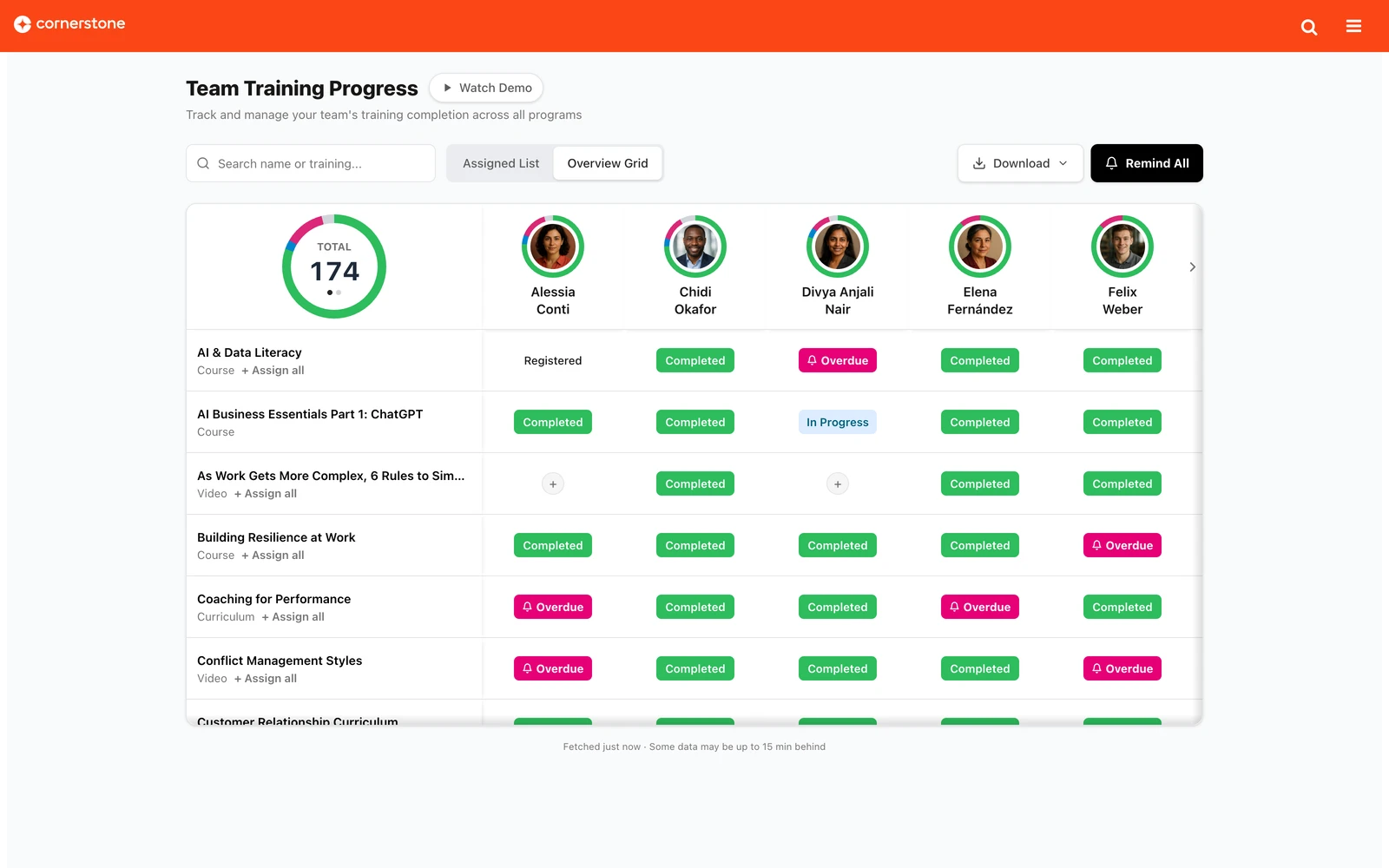
Task: Click Felix's Overdue badge for Building Resilience
Action: tap(1122, 546)
